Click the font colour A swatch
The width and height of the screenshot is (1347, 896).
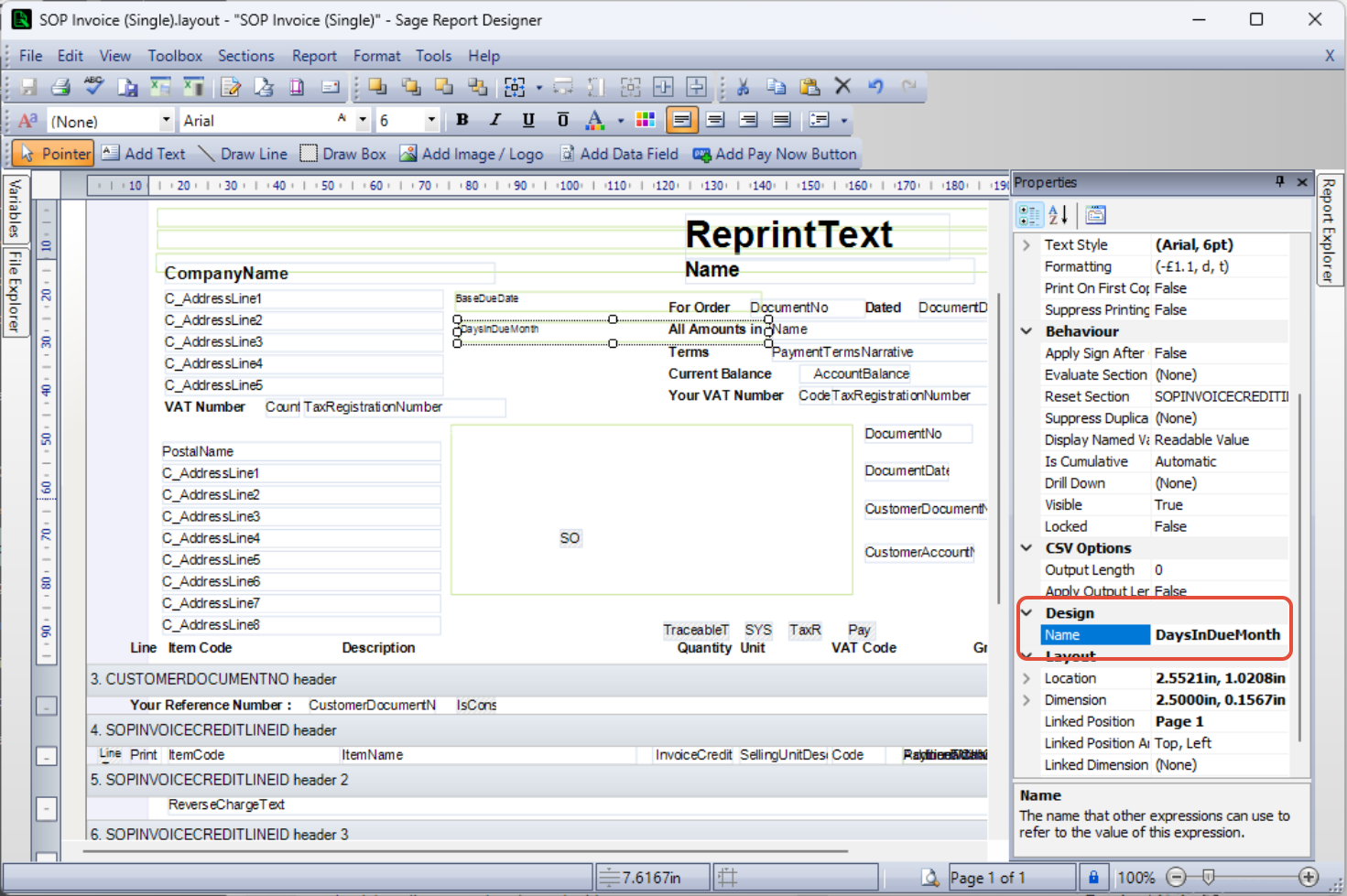[x=594, y=120]
